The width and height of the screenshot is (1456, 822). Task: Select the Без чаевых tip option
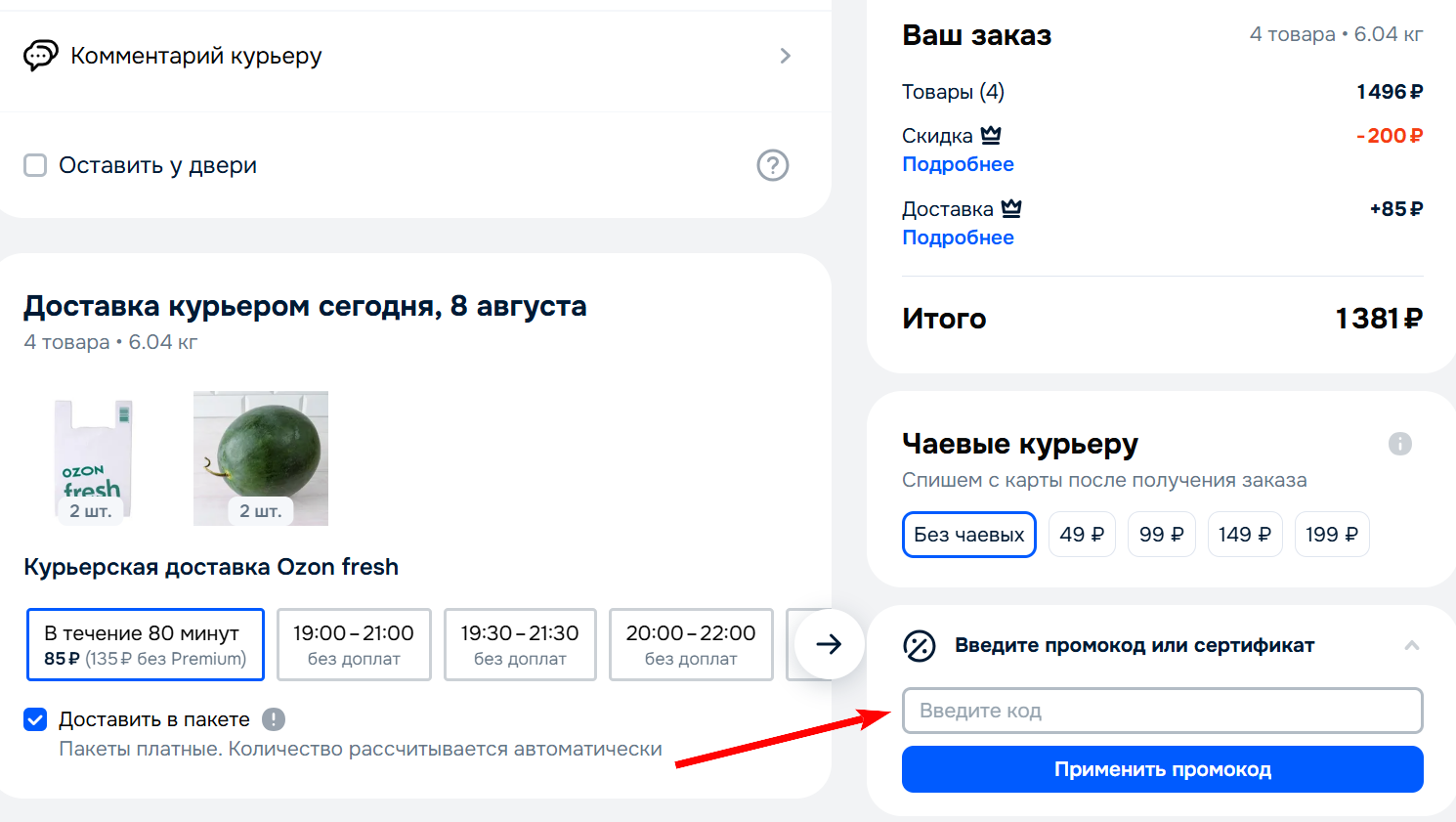pos(968,534)
